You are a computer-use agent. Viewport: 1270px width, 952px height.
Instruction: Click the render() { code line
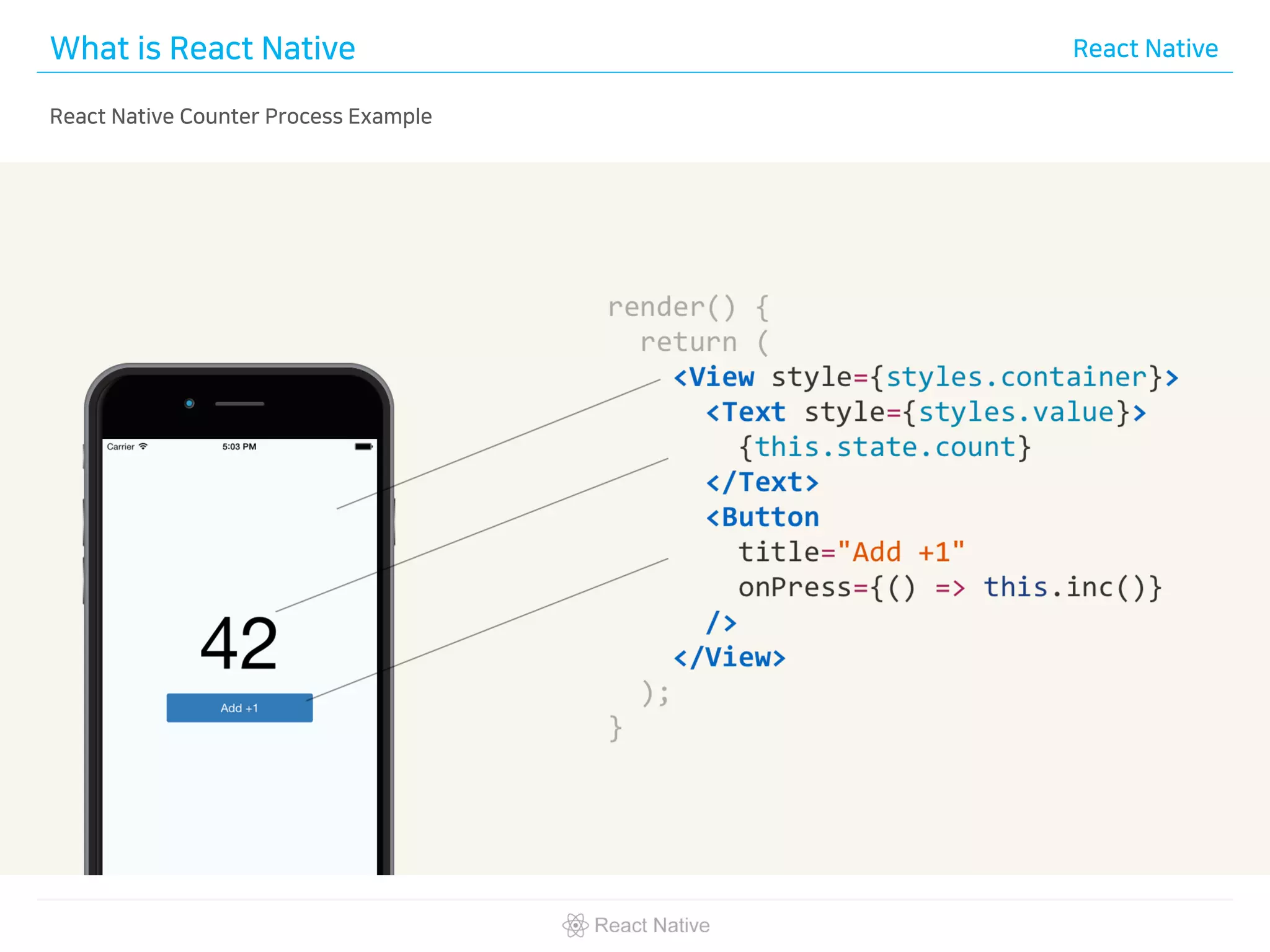(x=688, y=307)
